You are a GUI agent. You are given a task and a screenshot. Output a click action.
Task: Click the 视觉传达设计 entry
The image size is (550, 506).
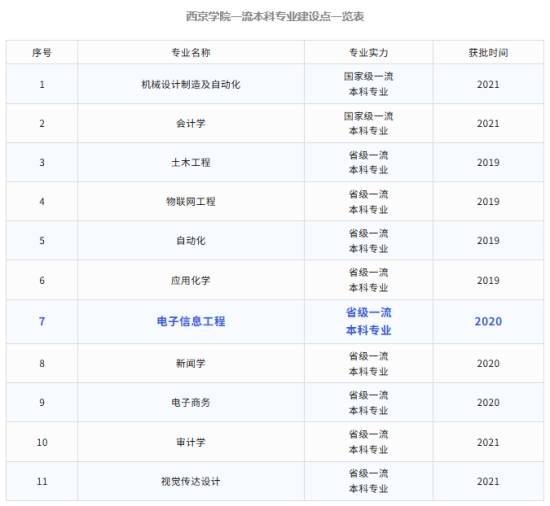click(x=191, y=481)
